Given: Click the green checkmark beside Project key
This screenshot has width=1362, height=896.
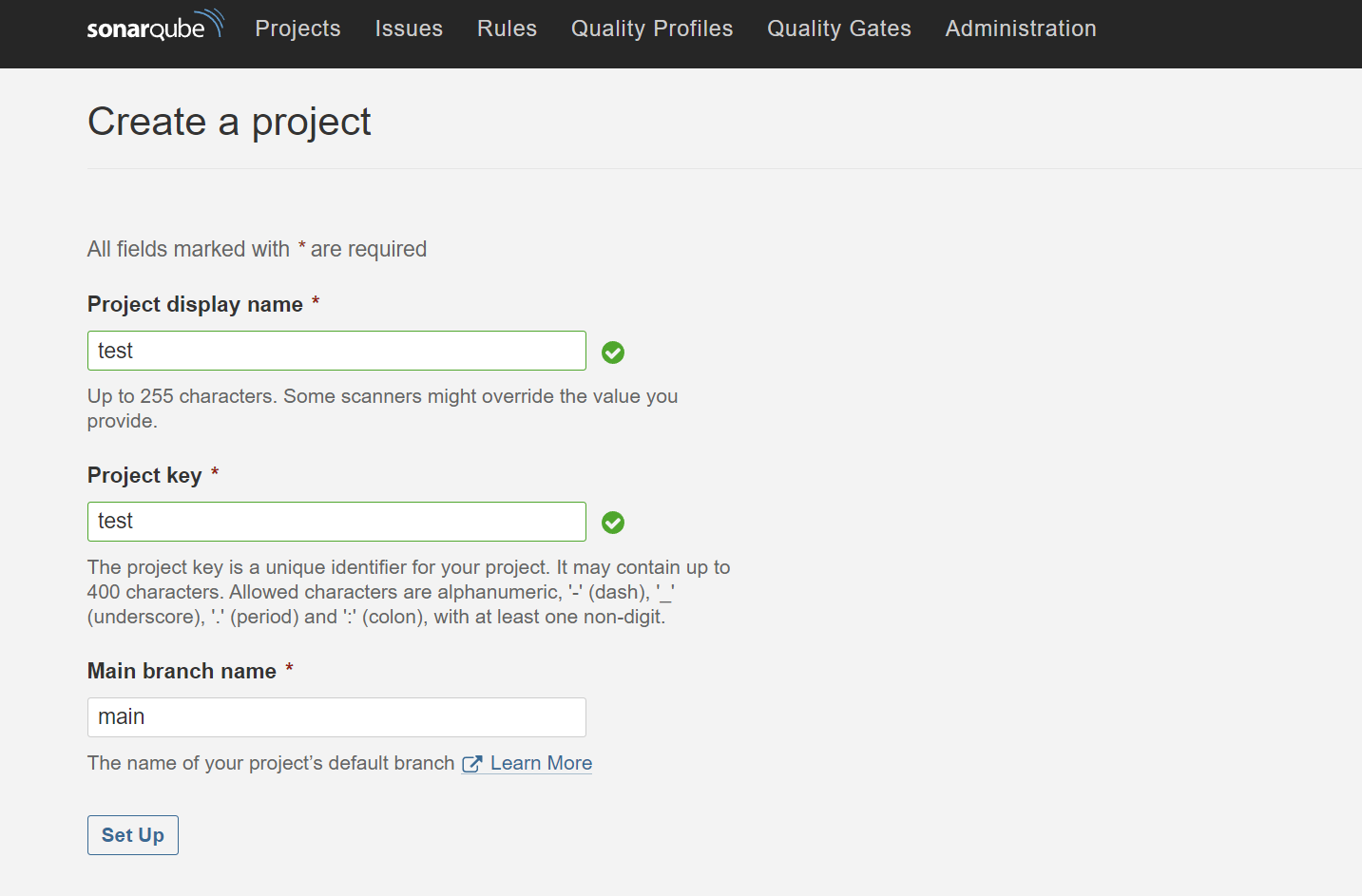Looking at the screenshot, I should (x=613, y=523).
